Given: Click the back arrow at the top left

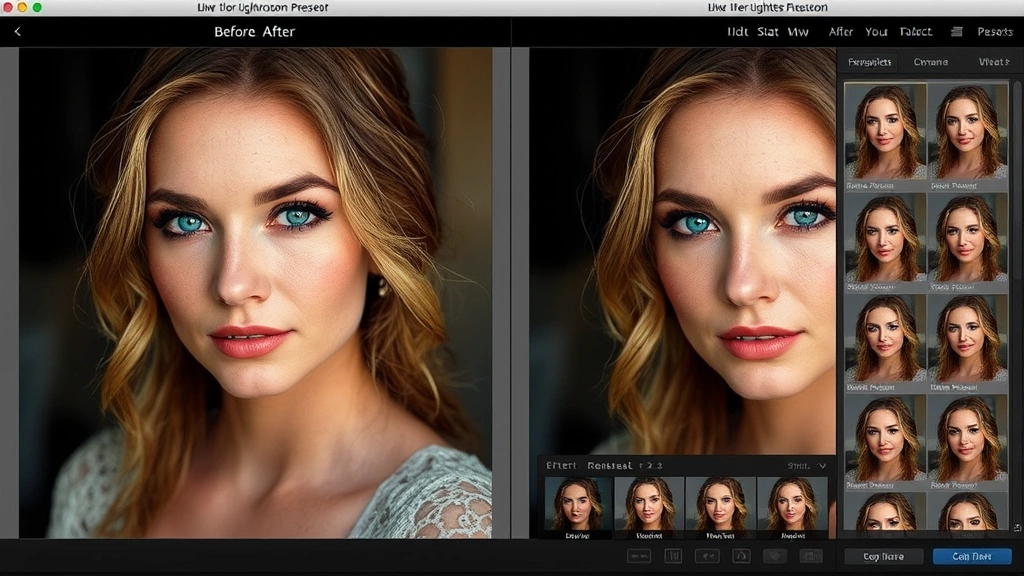Looking at the screenshot, I should (16, 31).
